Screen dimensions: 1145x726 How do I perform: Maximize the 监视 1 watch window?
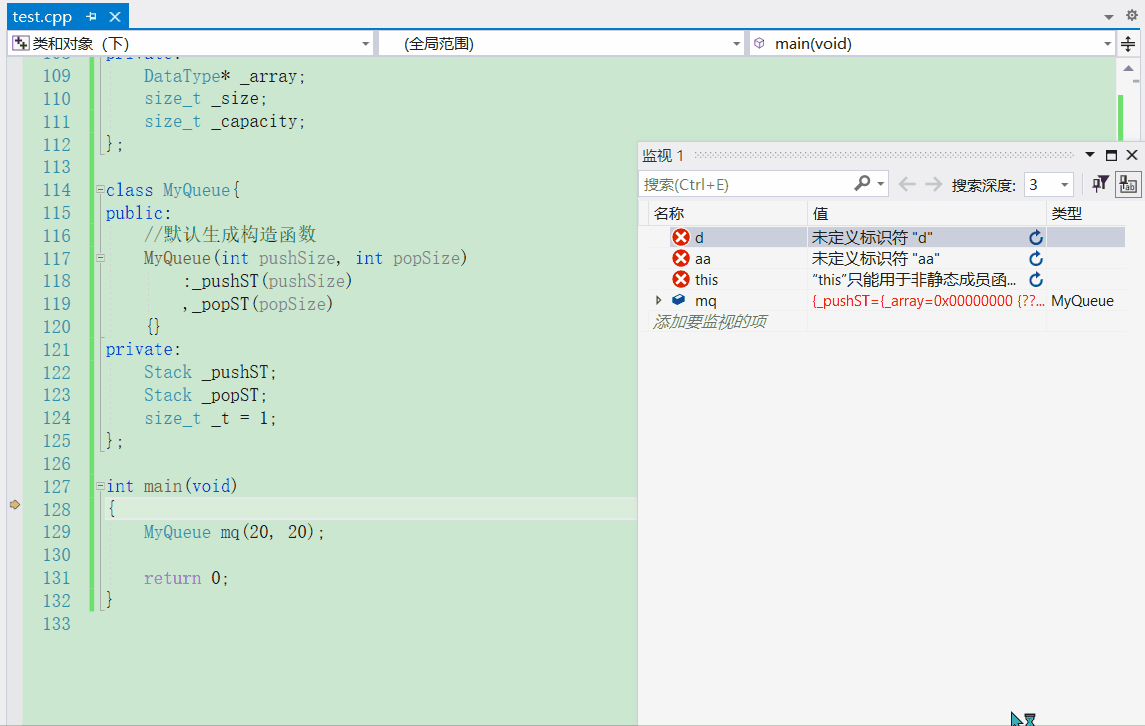tap(1111, 155)
